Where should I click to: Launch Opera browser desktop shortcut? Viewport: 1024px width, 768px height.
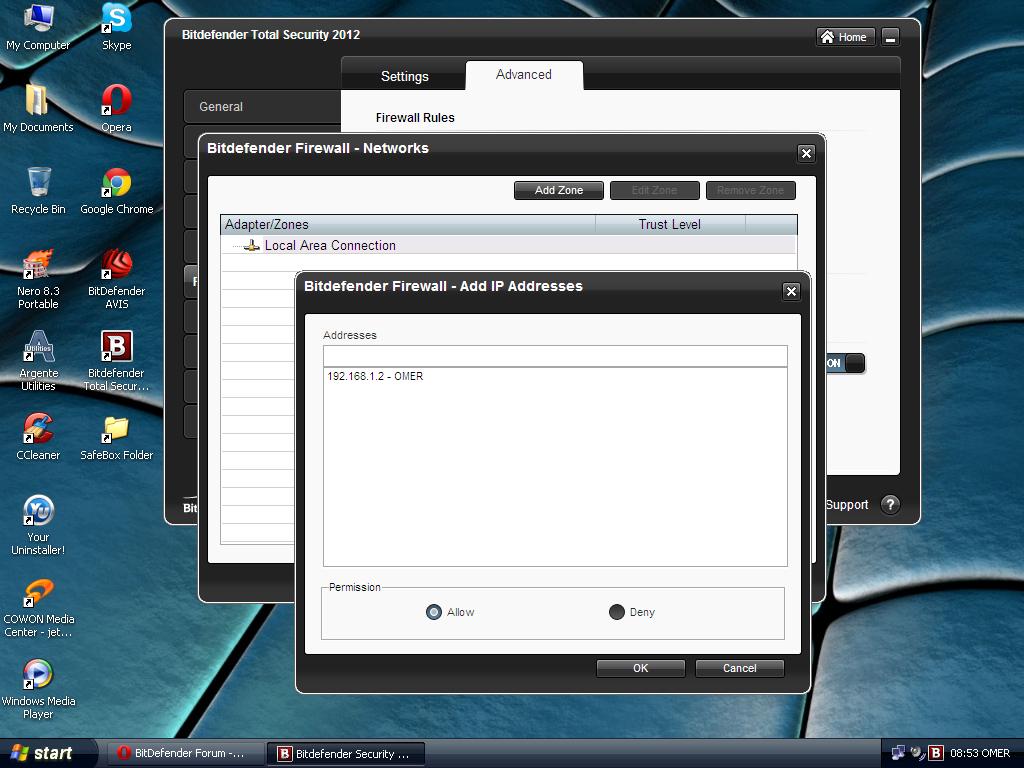click(116, 108)
